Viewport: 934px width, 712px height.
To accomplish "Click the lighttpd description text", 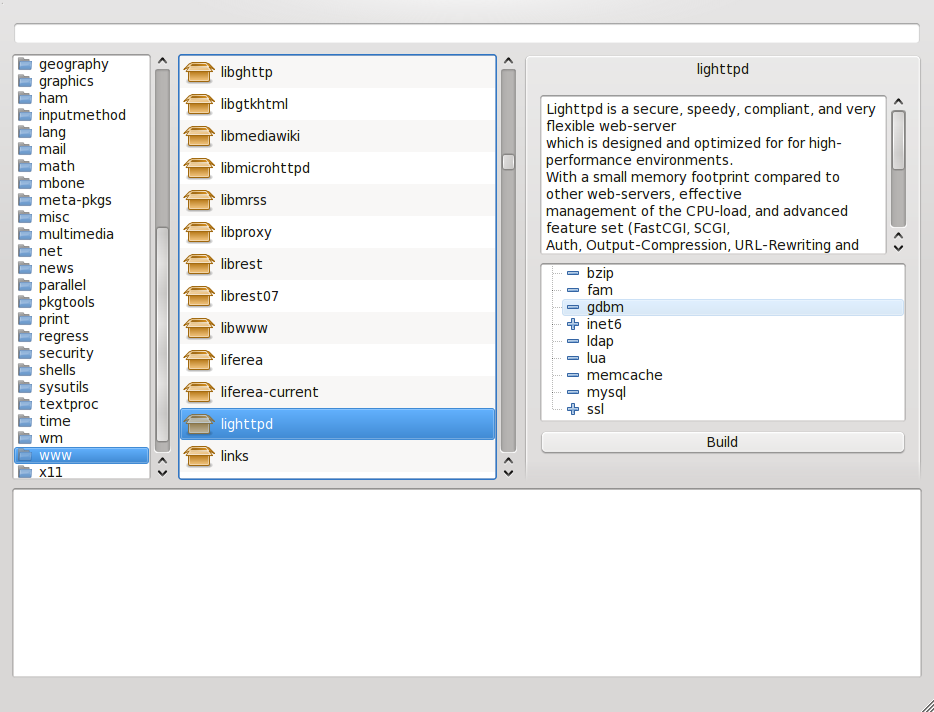I will click(713, 177).
